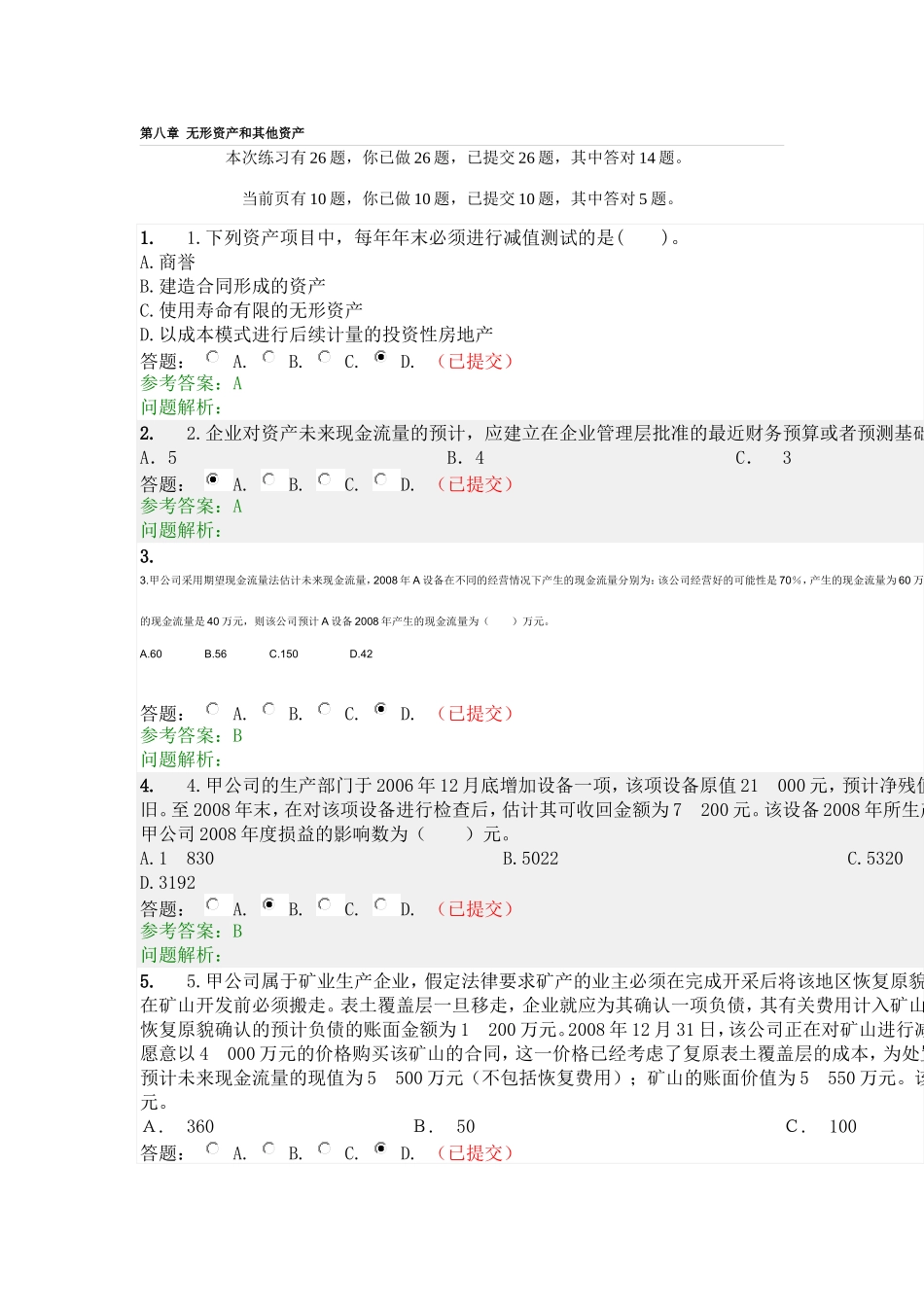This screenshot has width=924, height=1307.
Task: Click question 3 choice B.56
Action: pos(215,654)
